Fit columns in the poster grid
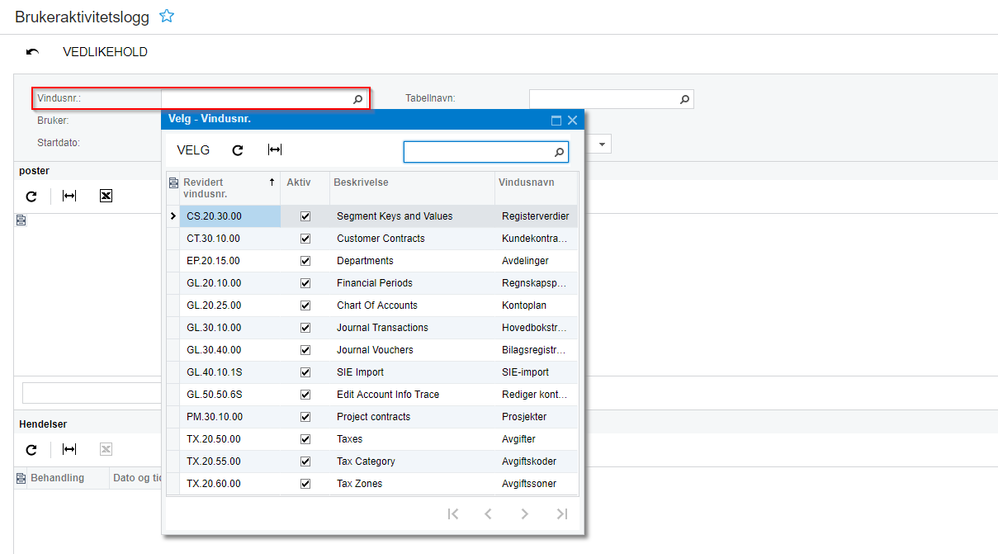Image resolution: width=998 pixels, height=554 pixels. pos(69,195)
